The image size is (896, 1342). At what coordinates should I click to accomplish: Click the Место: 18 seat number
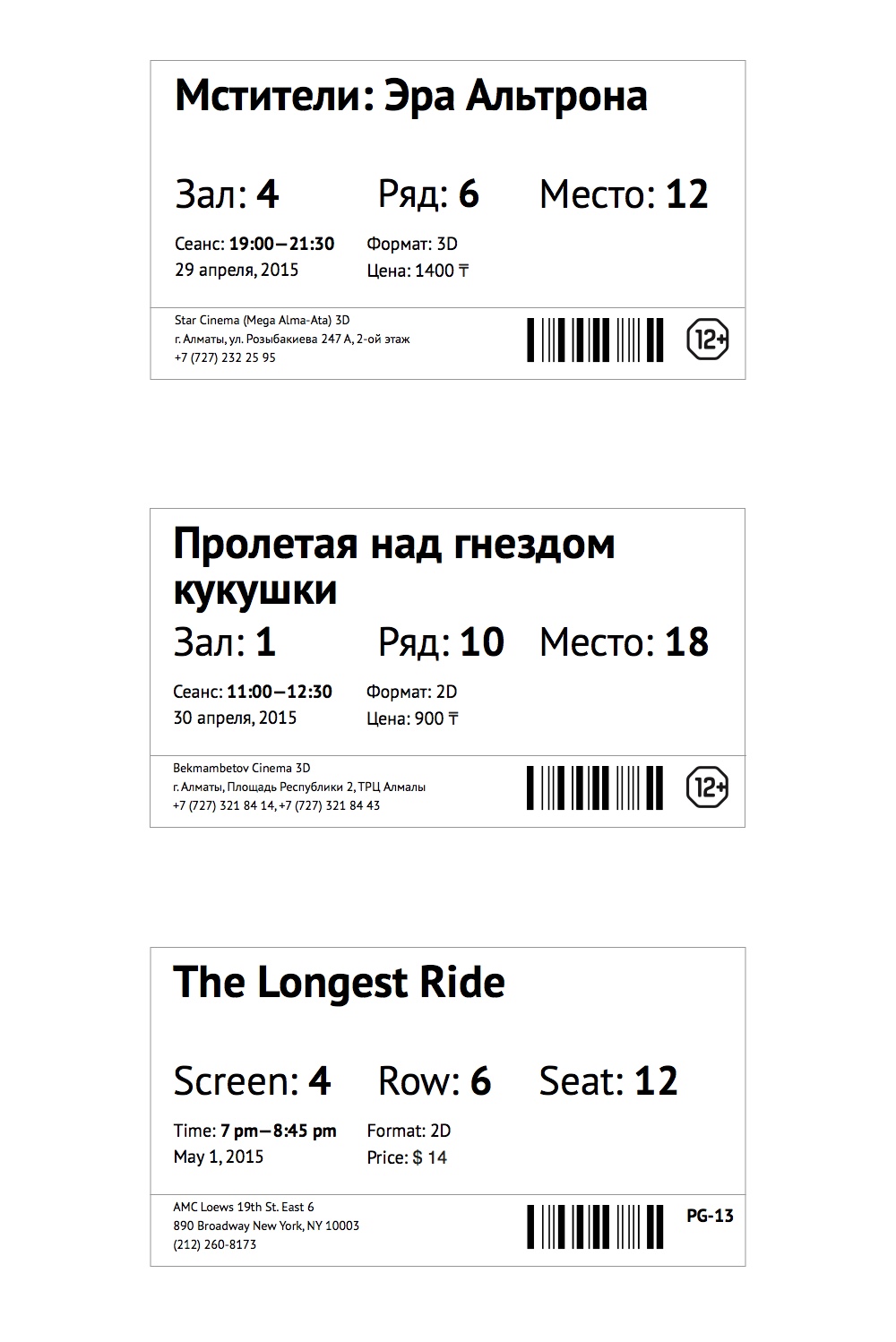(686, 642)
